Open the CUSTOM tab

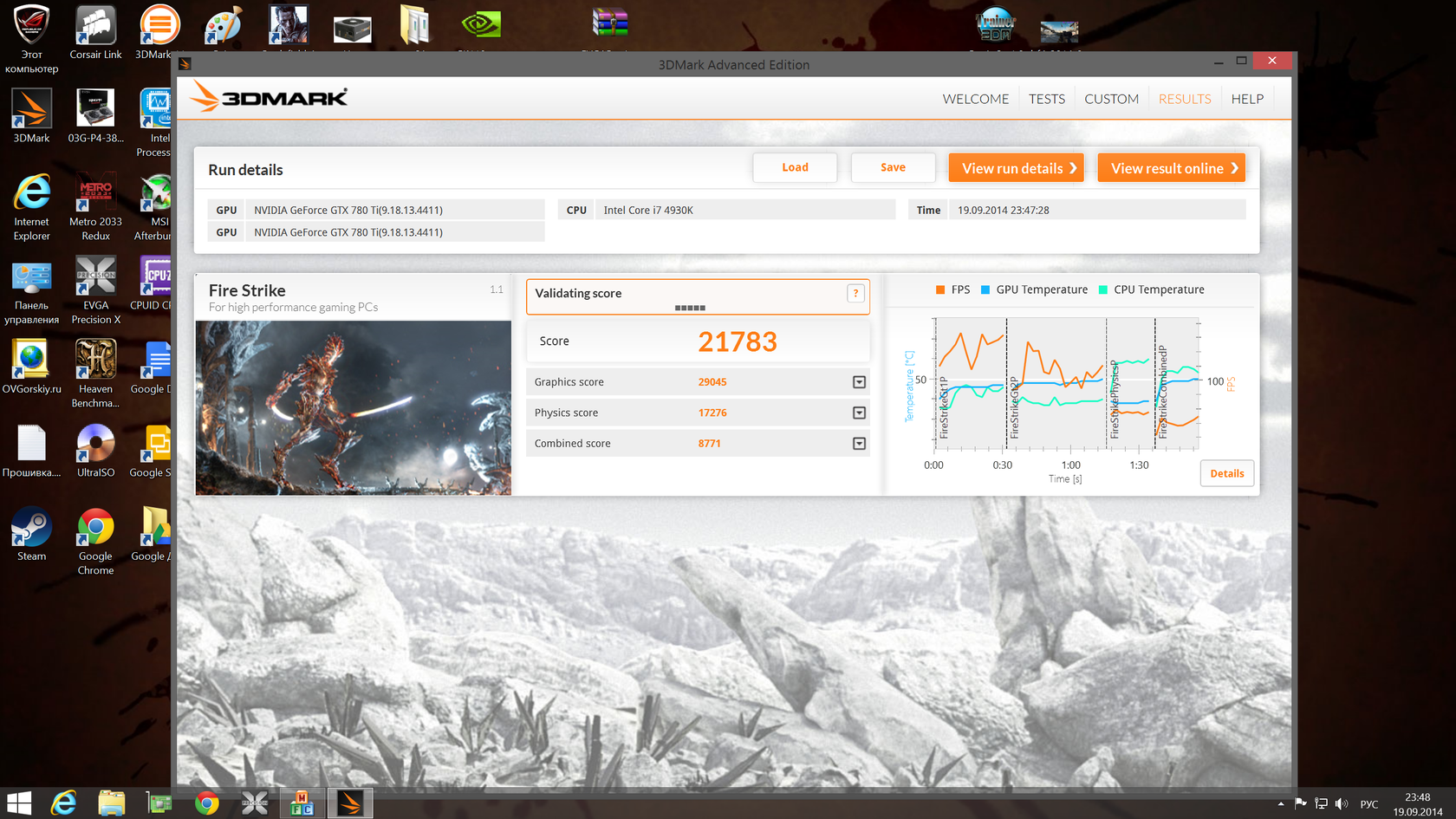coord(1111,99)
